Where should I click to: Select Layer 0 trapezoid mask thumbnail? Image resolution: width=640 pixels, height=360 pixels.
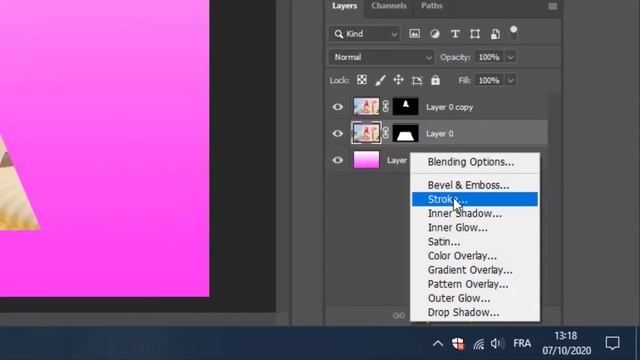pos(405,133)
